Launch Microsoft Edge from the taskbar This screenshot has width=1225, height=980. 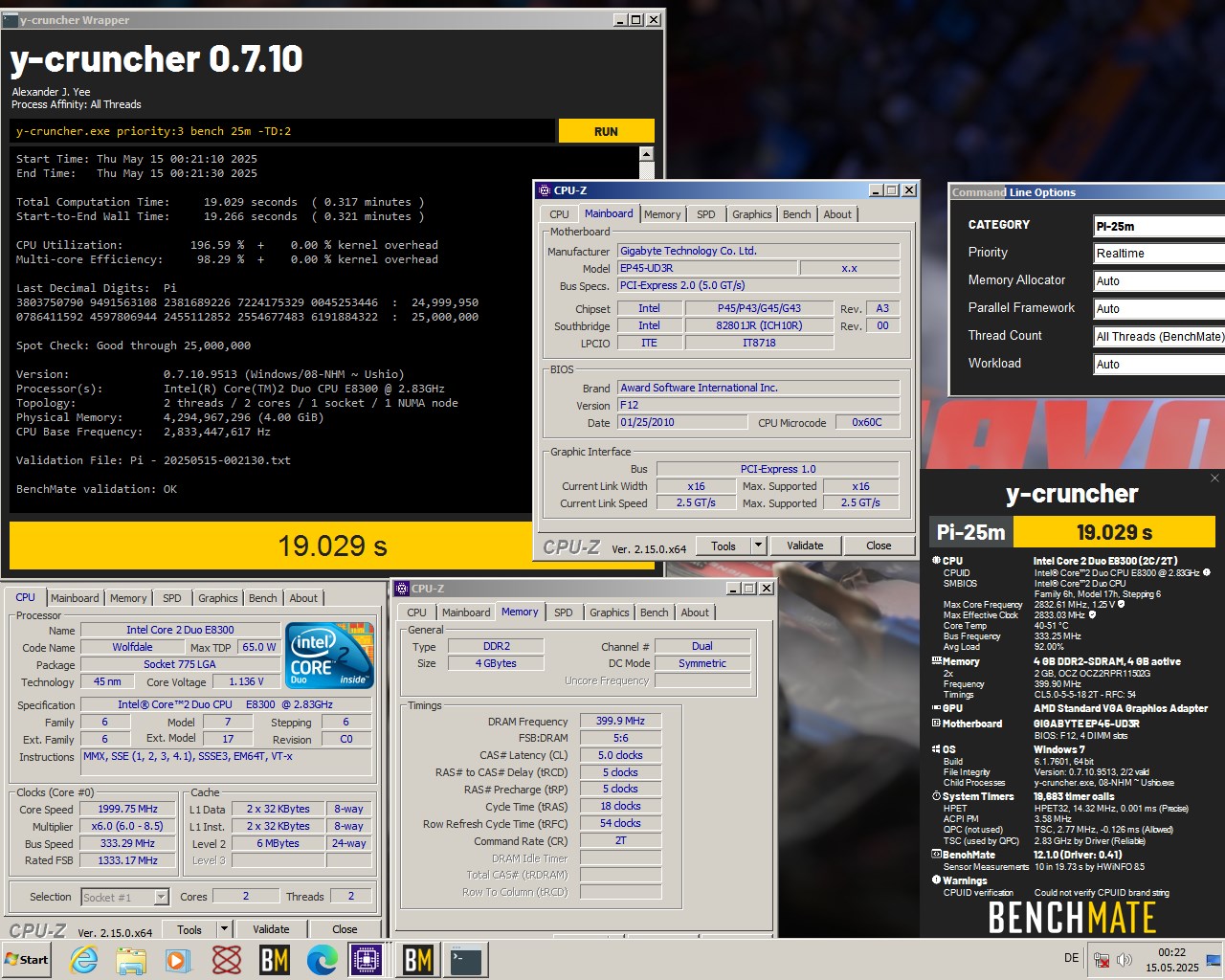click(x=322, y=959)
